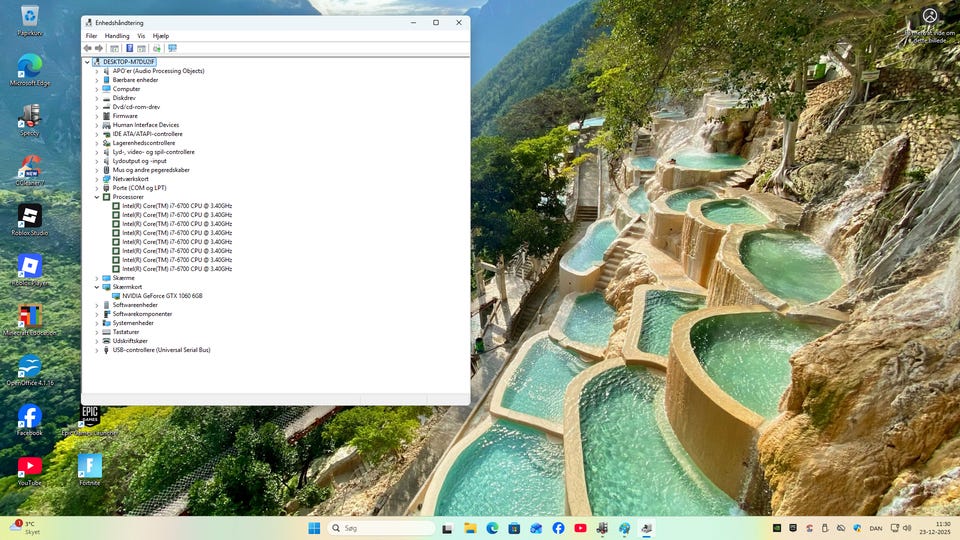
Task: Expand USB-controllere (Universal Serial Bus)
Action: [97, 350]
